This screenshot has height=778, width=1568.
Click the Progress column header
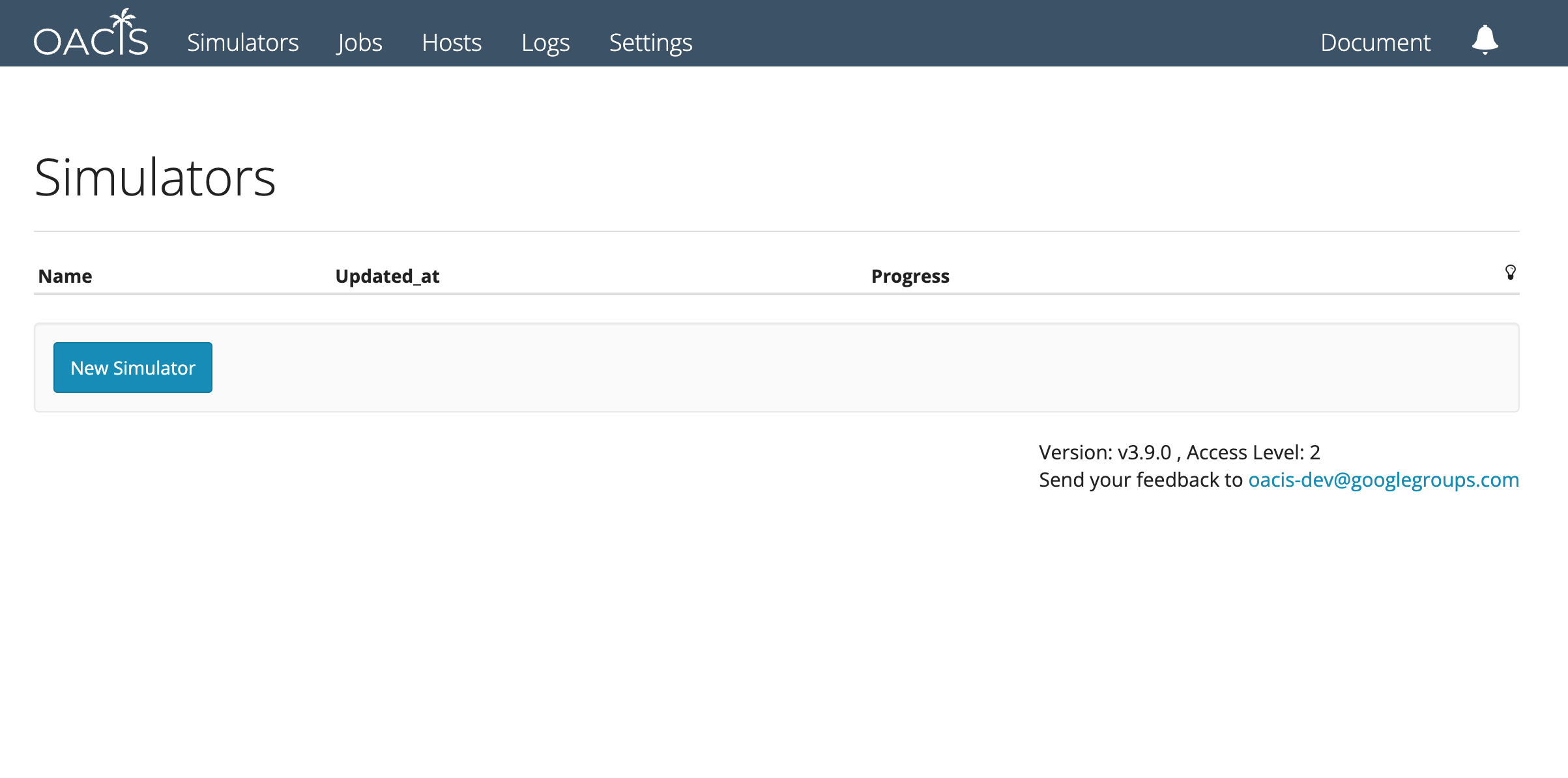910,276
